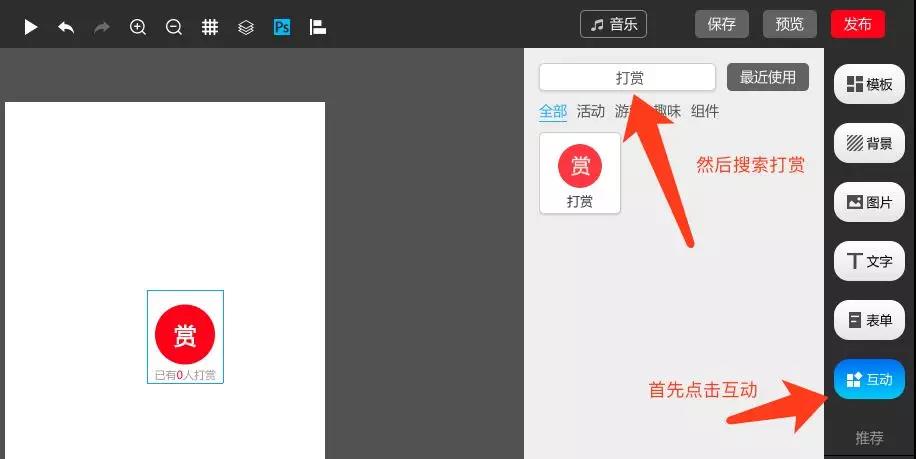916x459 pixels.
Task: Click the 预览 preview button
Action: pyautogui.click(x=790, y=25)
